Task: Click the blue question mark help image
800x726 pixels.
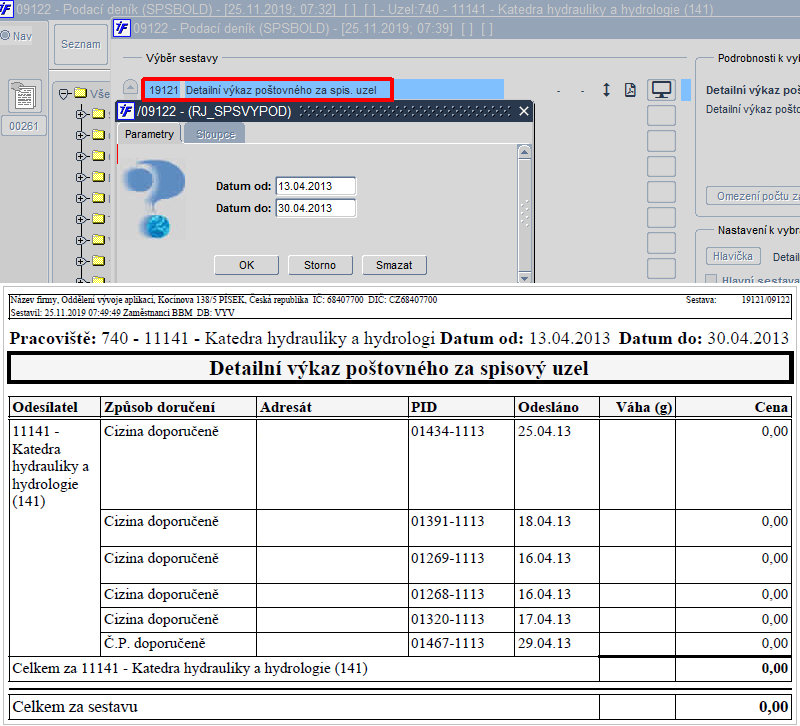Action: coord(155,199)
